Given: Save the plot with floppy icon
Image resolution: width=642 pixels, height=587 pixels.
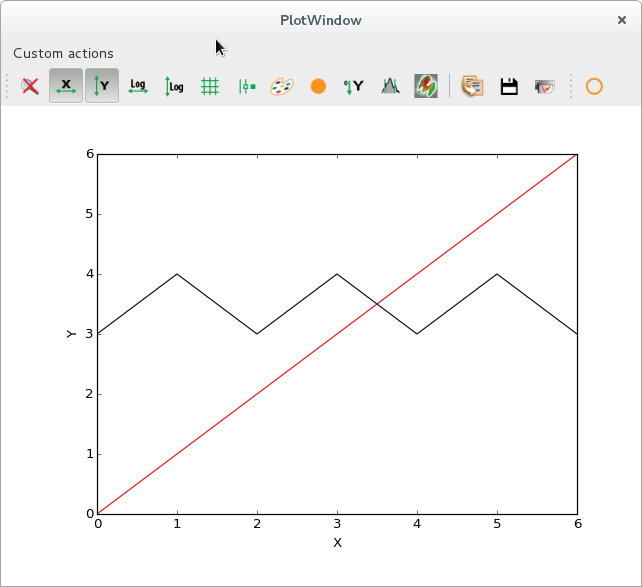Looking at the screenshot, I should pos(508,86).
